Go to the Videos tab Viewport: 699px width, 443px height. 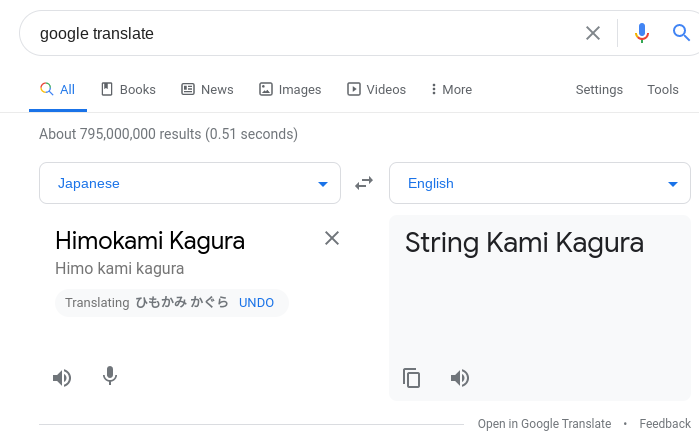(376, 89)
